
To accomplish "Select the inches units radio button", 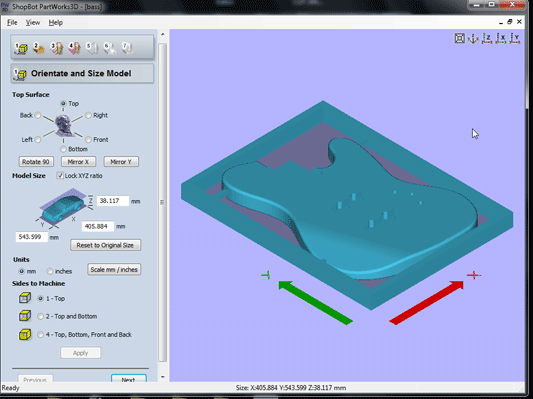I will click(50, 271).
